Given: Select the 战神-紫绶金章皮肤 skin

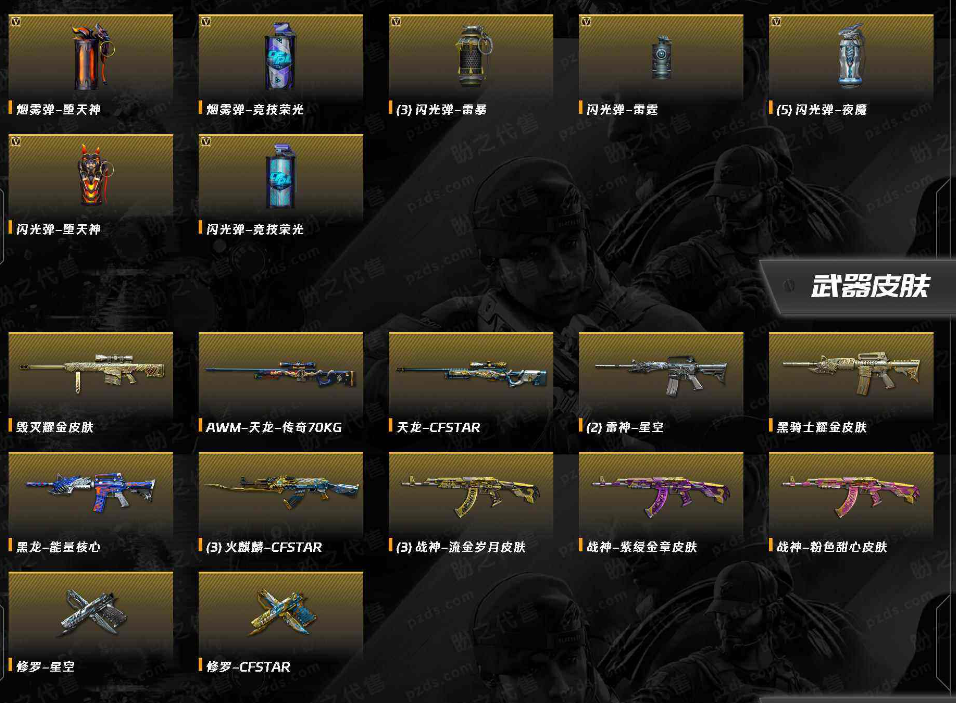Looking at the screenshot, I should coord(662,504).
